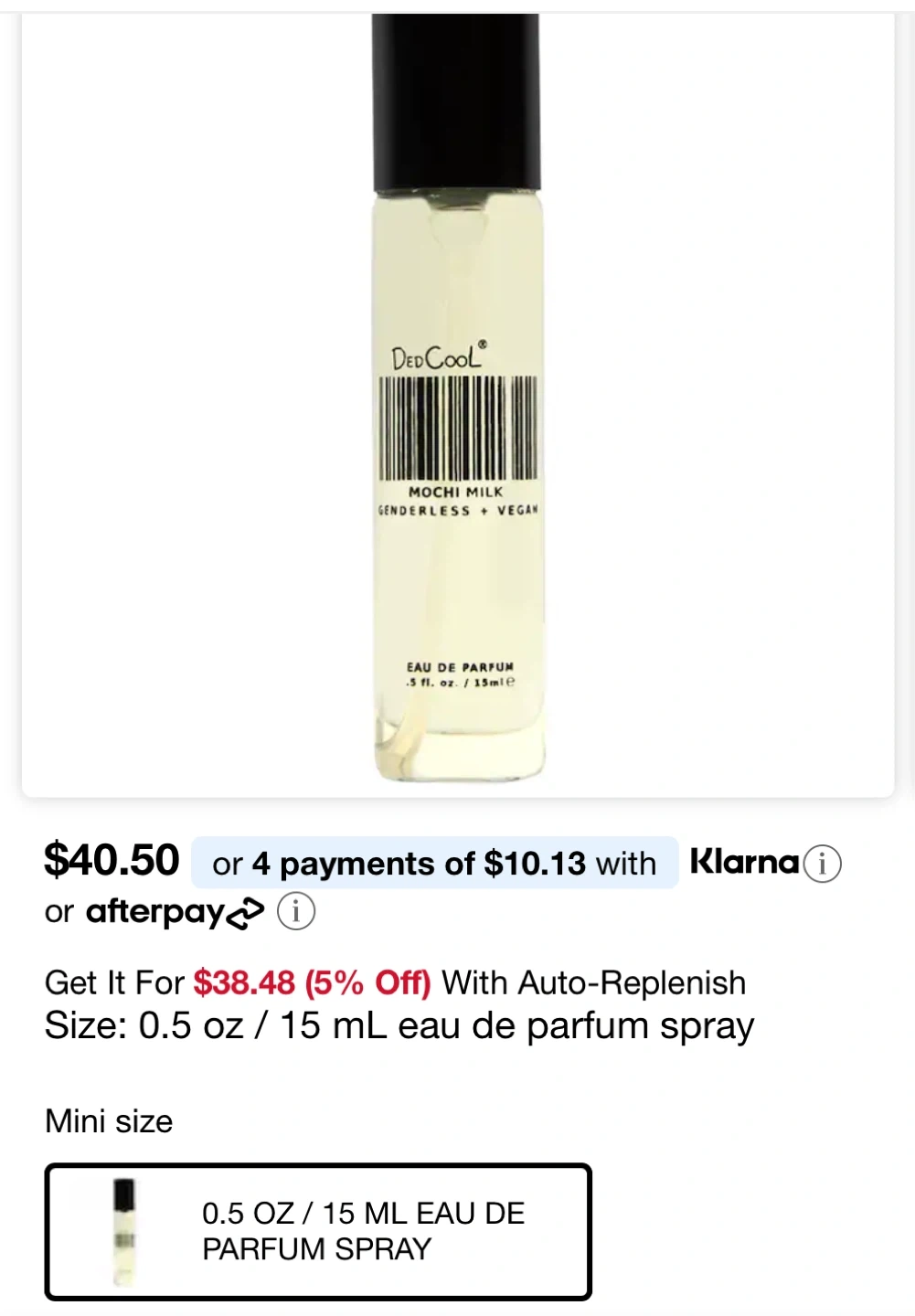Tap the 'EAU DE PARFUM' text on the bottle
This screenshot has width=915, height=1316.
coord(460,667)
